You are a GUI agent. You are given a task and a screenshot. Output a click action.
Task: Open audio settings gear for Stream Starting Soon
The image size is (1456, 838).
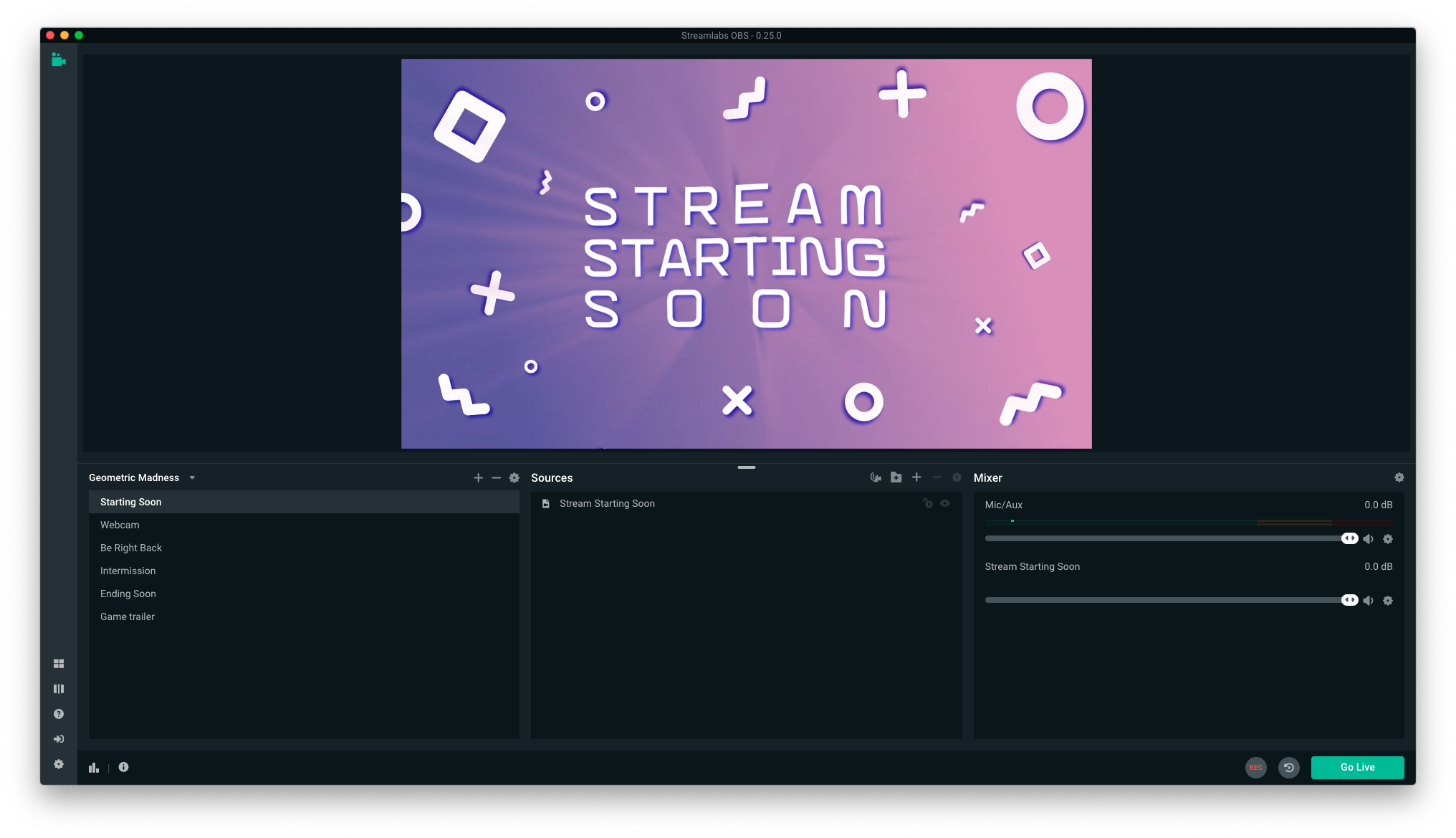[1389, 600]
